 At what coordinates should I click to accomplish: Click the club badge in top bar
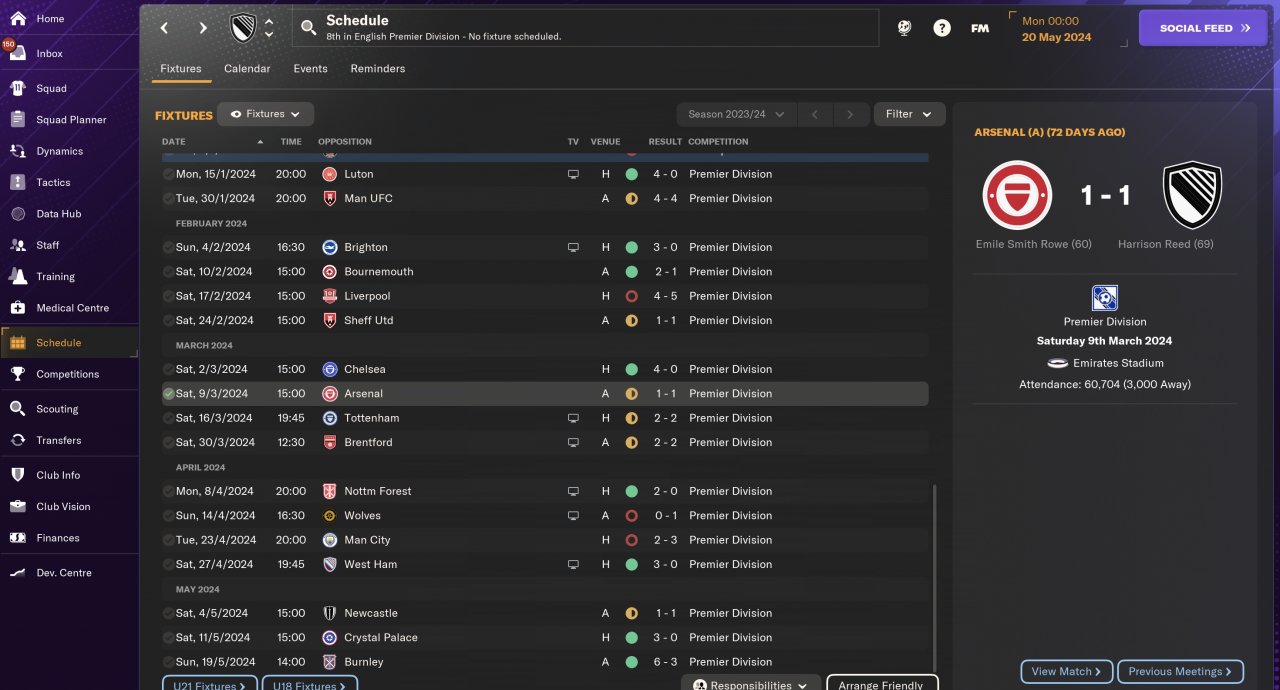243,28
